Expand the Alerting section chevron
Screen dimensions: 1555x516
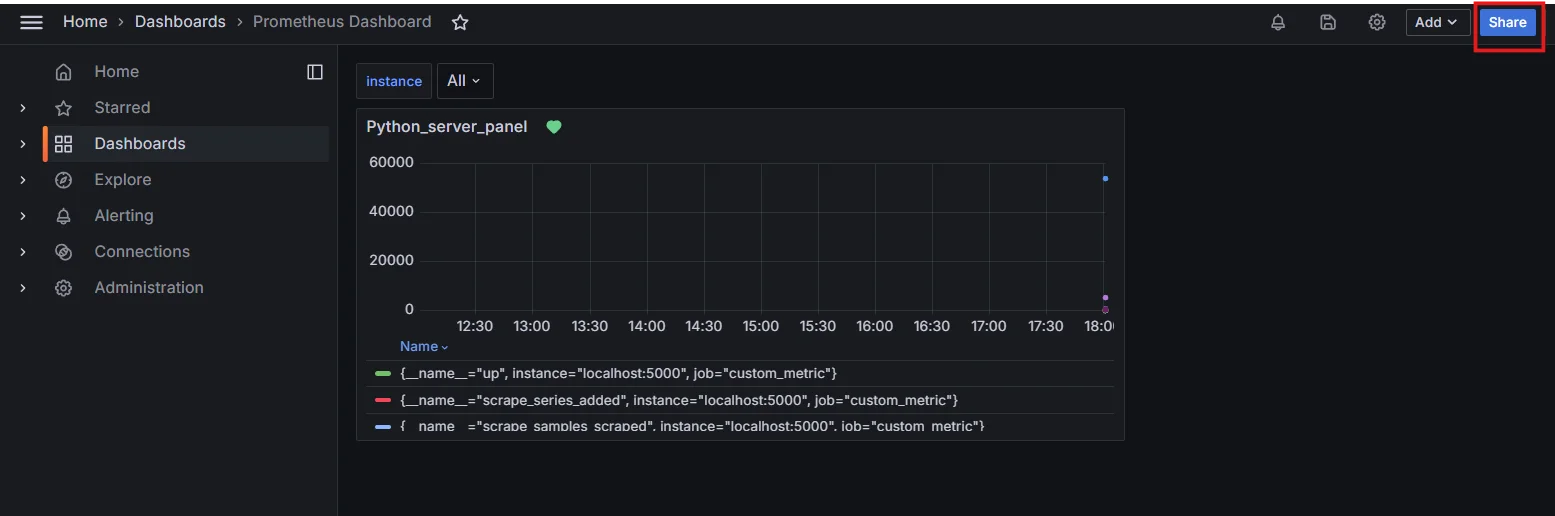23,216
